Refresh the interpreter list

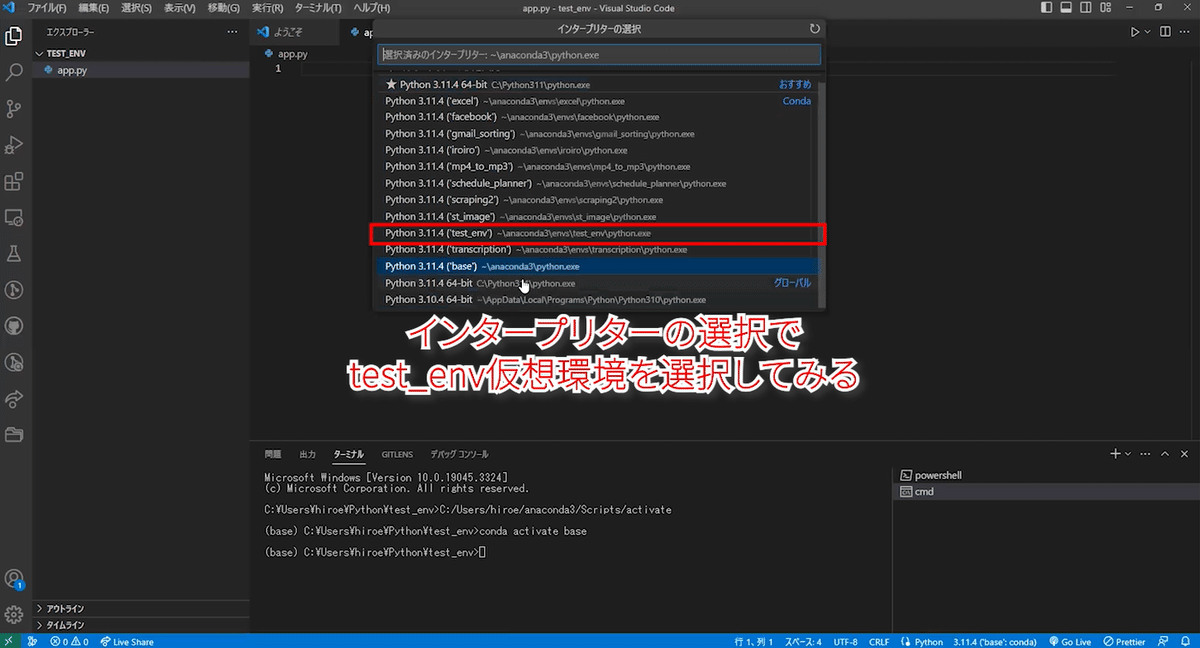pyautogui.click(x=815, y=29)
